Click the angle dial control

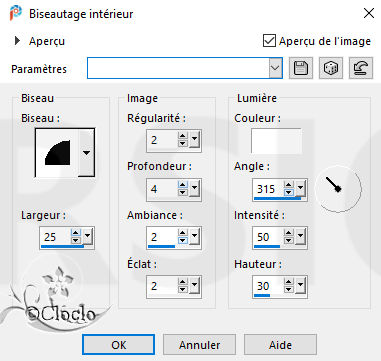tap(338, 189)
